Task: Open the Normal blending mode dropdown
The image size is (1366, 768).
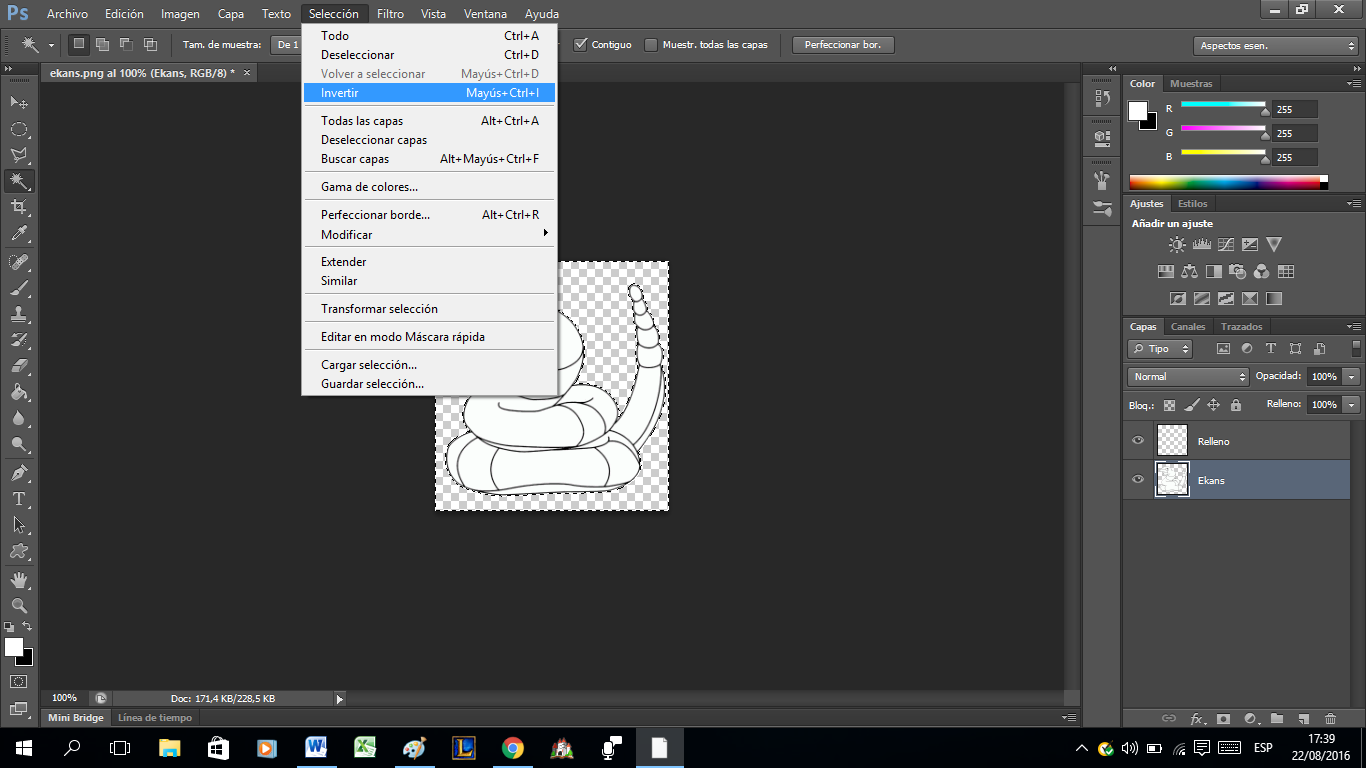Action: click(x=1188, y=377)
